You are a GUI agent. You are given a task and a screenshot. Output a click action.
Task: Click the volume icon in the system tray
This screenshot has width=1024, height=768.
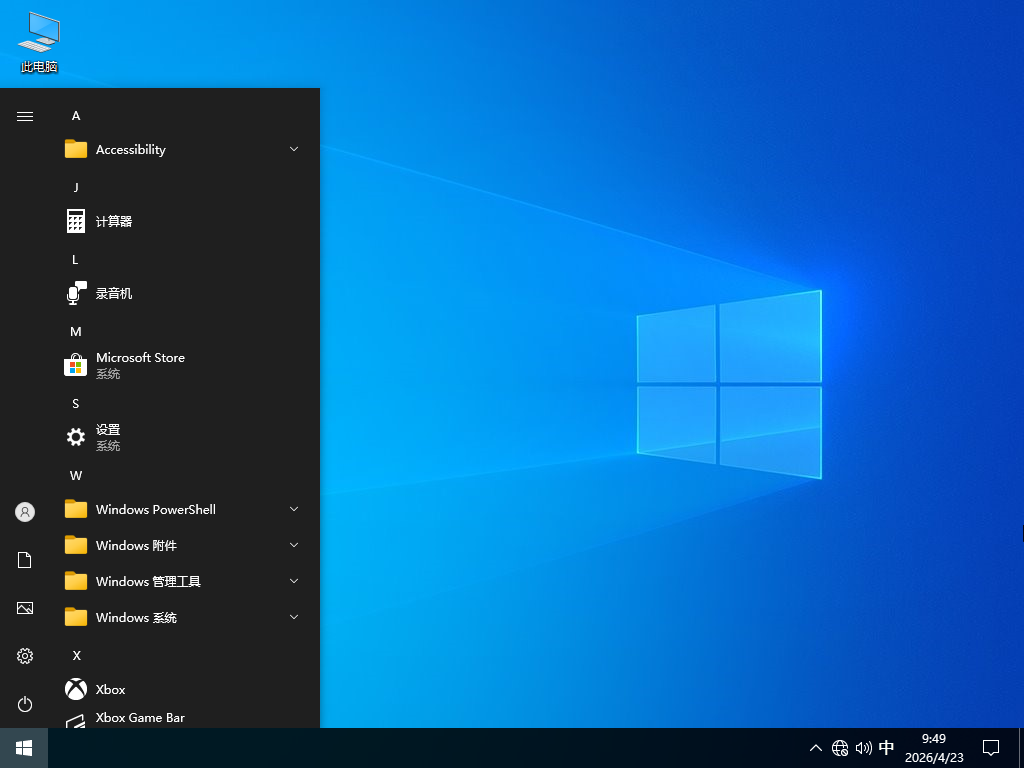click(x=863, y=747)
